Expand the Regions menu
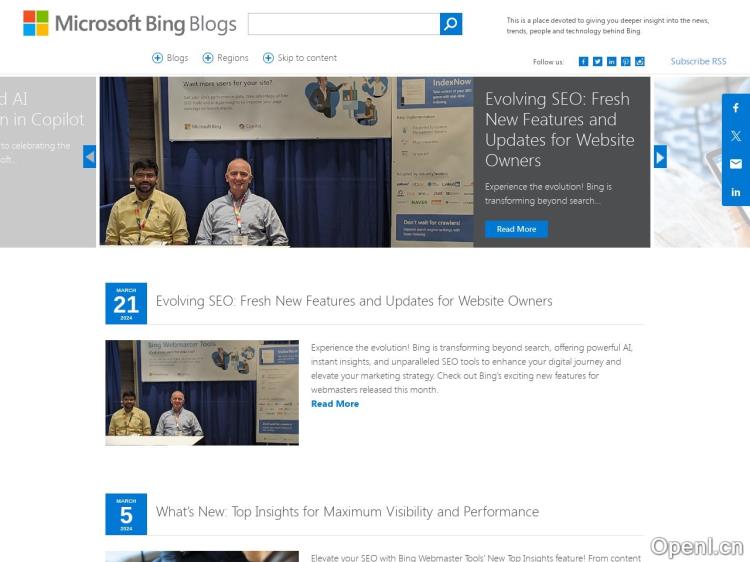The height and width of the screenshot is (562, 750). [226, 58]
